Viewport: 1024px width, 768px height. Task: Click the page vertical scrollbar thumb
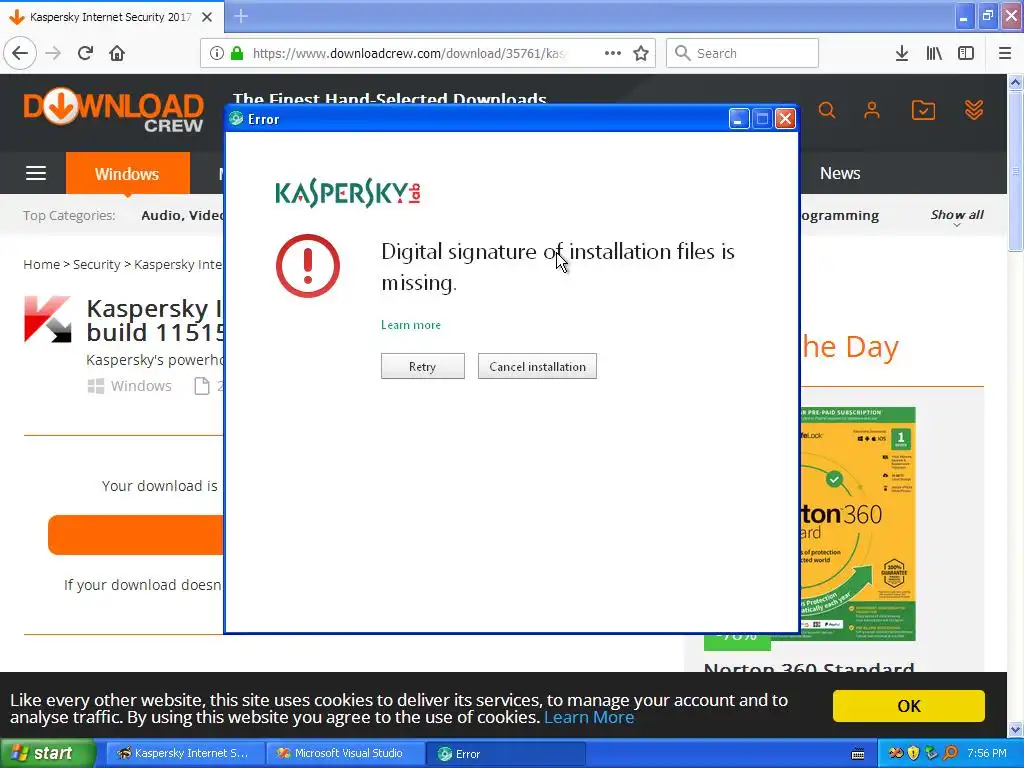coord(1015,171)
